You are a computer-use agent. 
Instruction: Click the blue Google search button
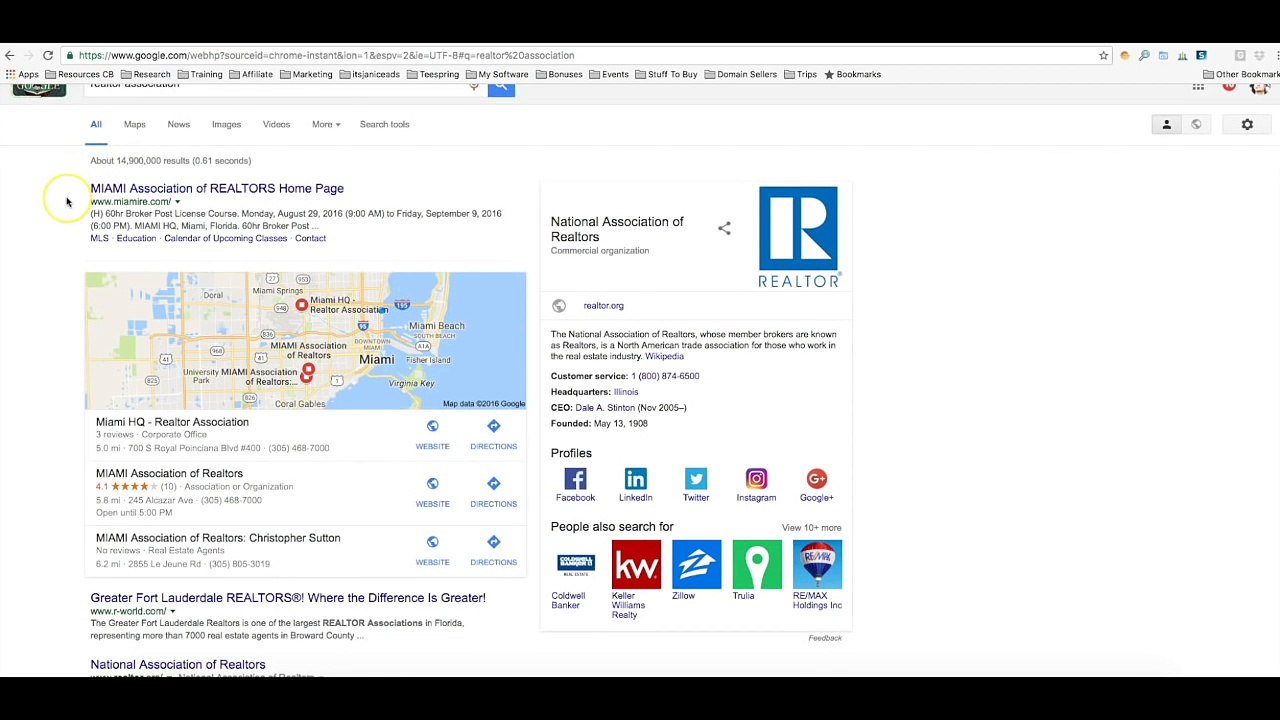[501, 88]
